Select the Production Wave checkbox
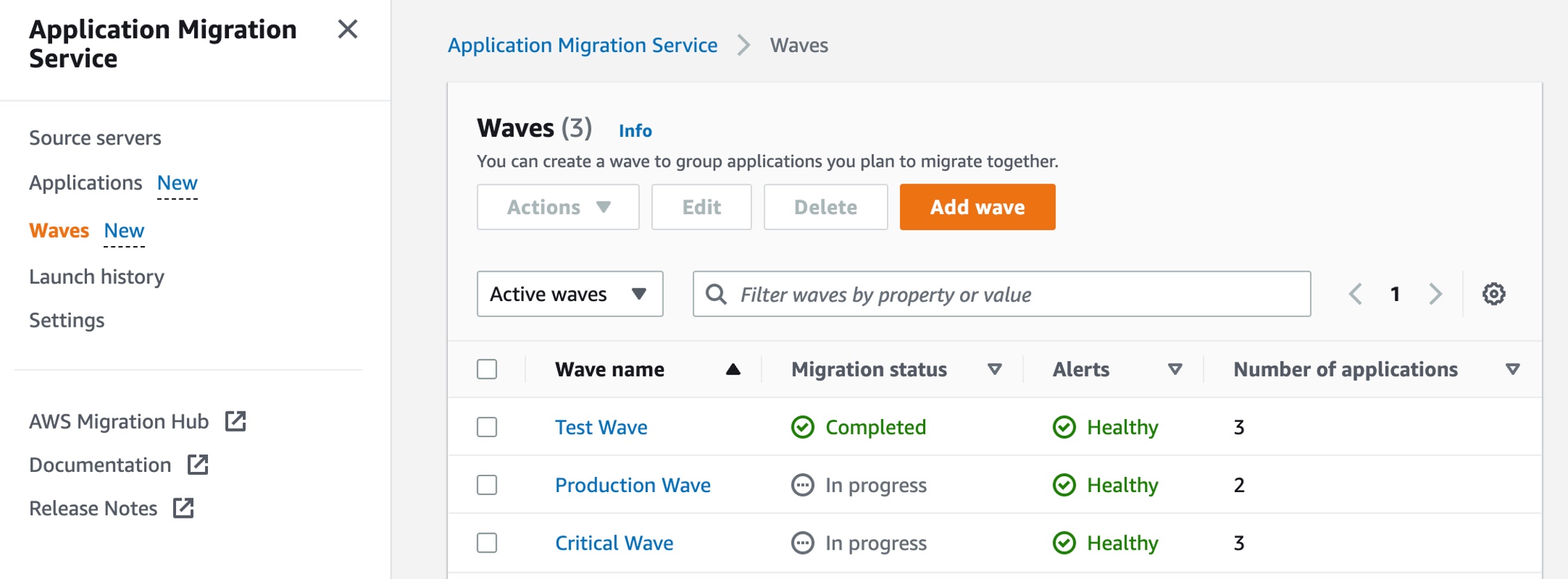 pos(487,484)
